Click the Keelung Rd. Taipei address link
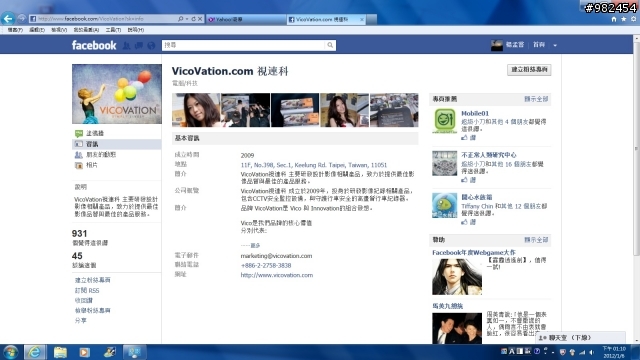This screenshot has width=640, height=360. [x=314, y=165]
